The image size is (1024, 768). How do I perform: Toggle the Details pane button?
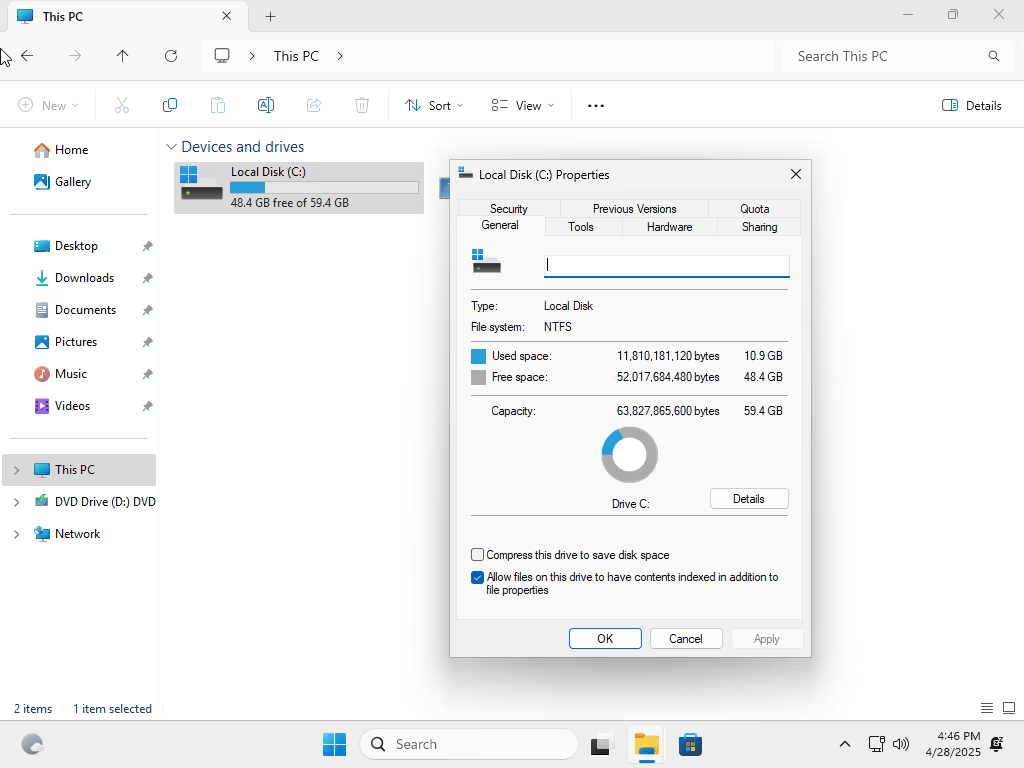pyautogui.click(x=971, y=106)
